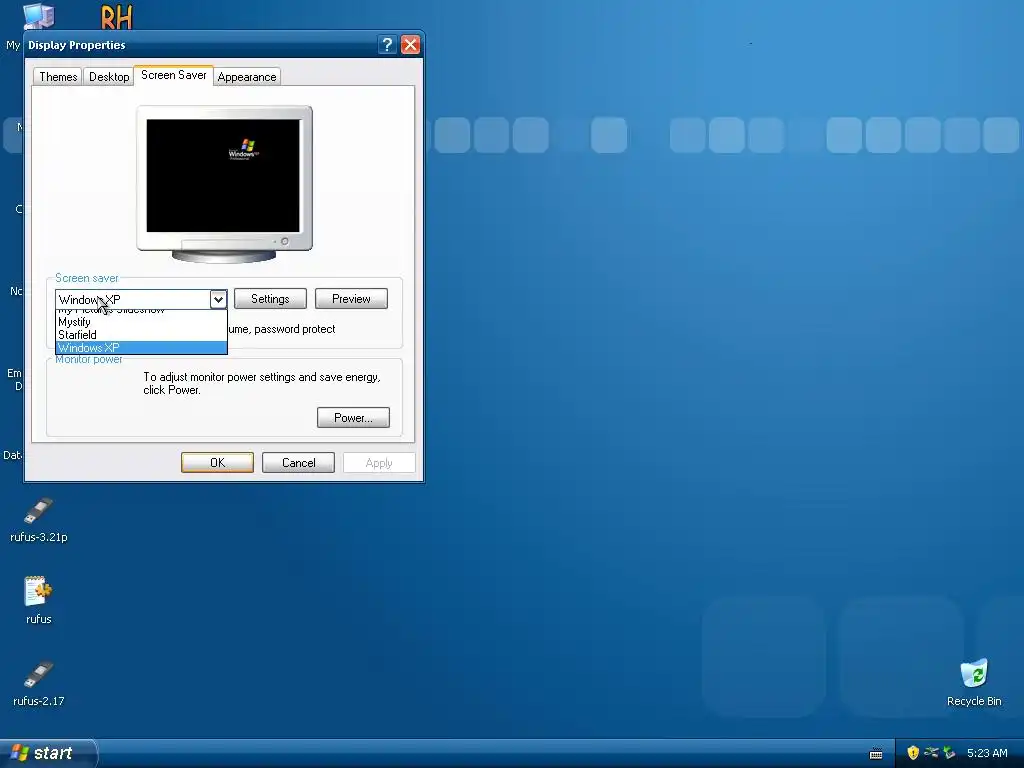The width and height of the screenshot is (1024, 768).
Task: Click the taskbar clock showing 5:23 AM
Action: click(987, 753)
